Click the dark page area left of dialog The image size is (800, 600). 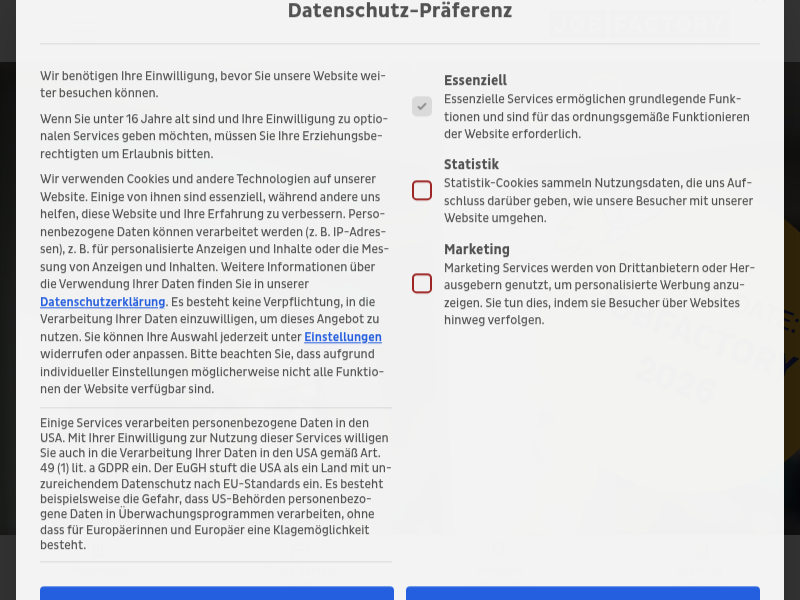click(7, 300)
